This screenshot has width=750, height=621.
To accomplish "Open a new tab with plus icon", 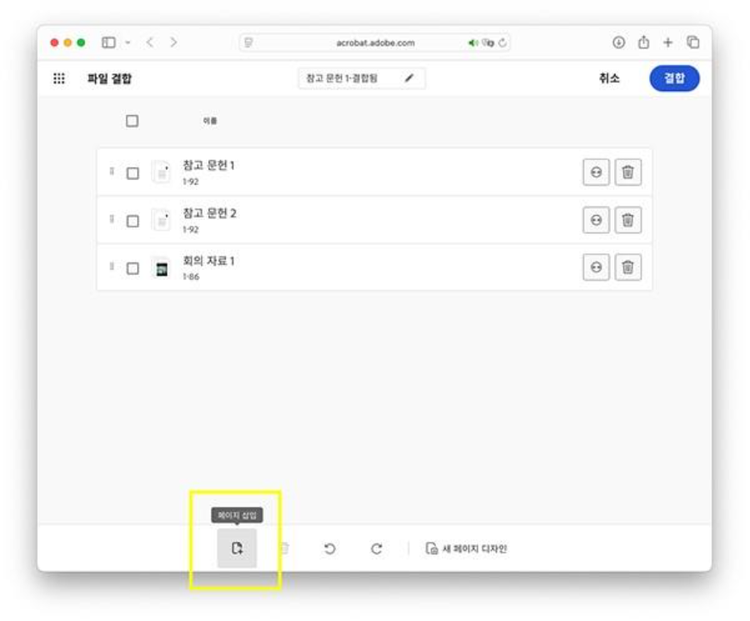I will (668, 43).
